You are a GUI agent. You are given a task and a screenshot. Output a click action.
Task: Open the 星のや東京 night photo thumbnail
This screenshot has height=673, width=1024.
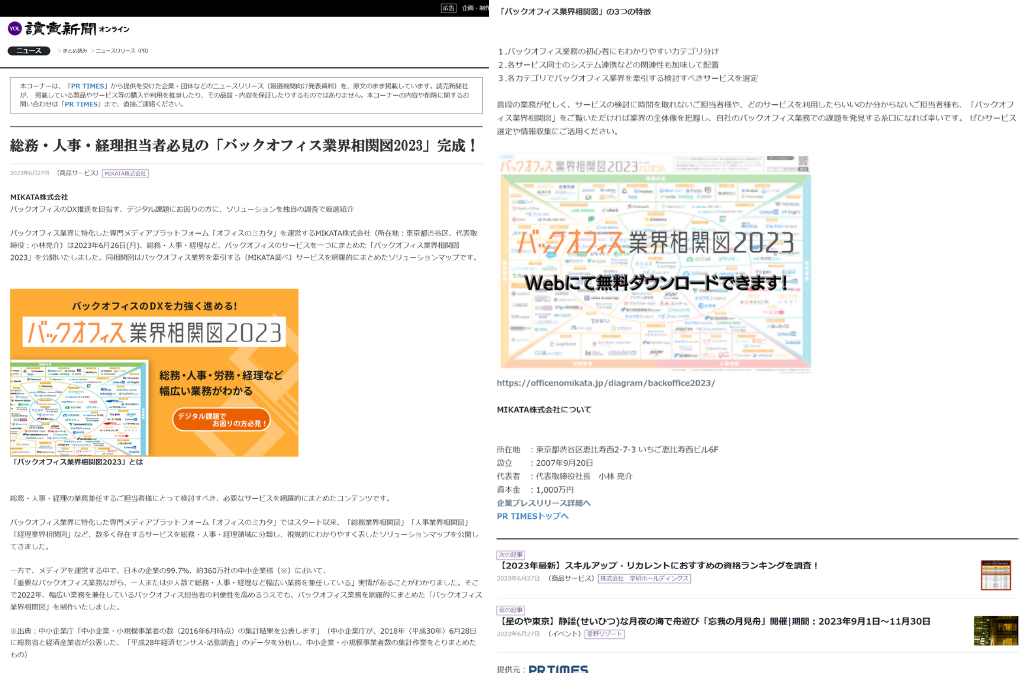point(995,631)
